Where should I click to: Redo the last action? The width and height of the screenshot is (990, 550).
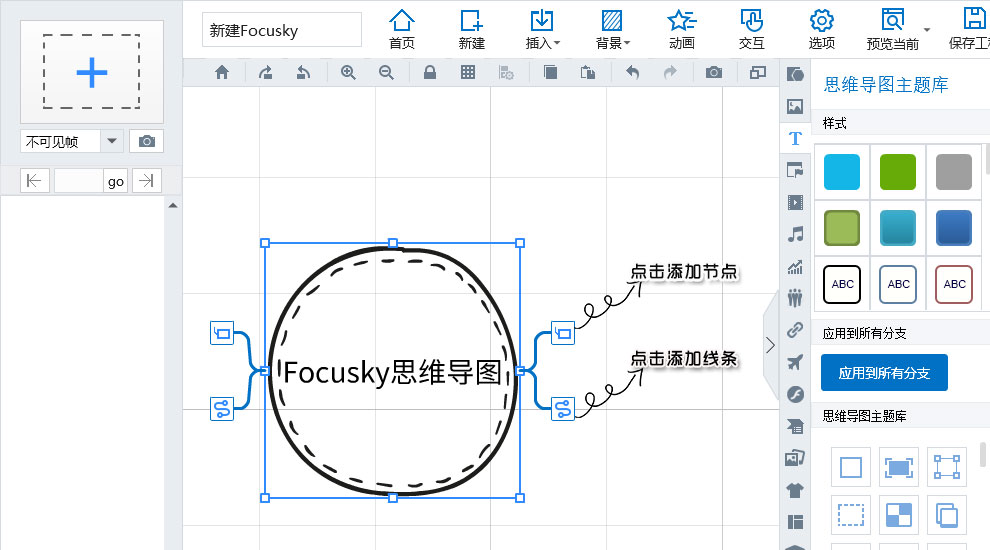point(670,73)
